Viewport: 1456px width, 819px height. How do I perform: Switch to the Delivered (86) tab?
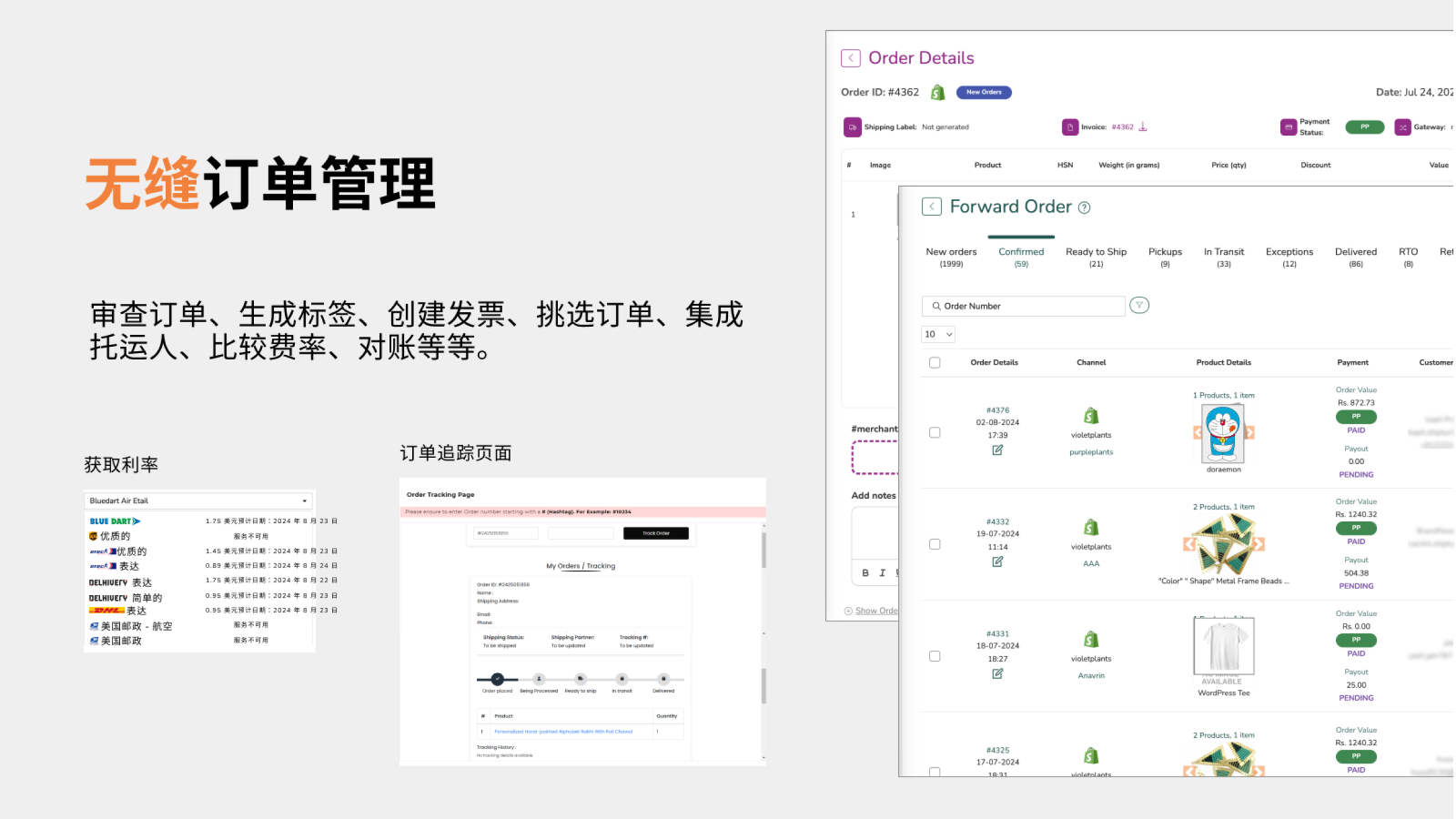(x=1356, y=258)
